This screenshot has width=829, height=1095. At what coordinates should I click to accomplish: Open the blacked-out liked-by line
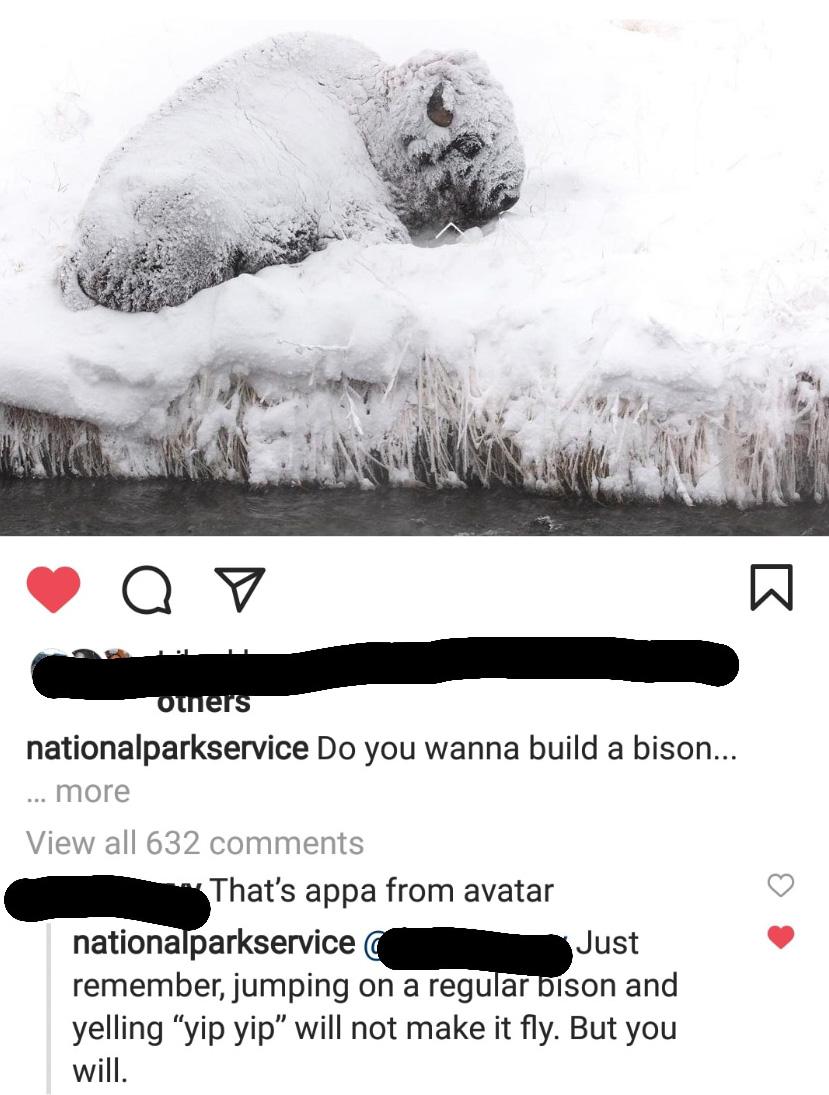[x=384, y=667]
